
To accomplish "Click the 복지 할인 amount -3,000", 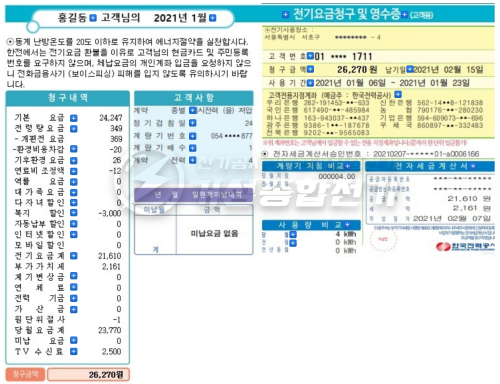I will pos(110,213).
